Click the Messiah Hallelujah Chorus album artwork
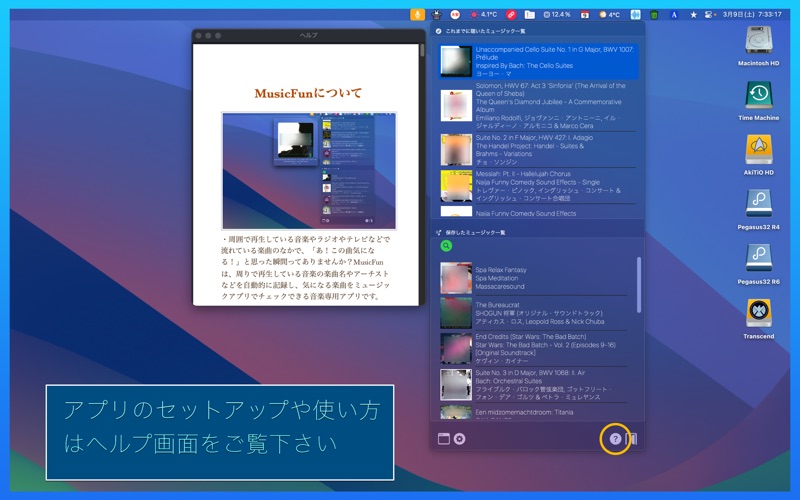Screen dimensions: 800x500 (456, 186)
